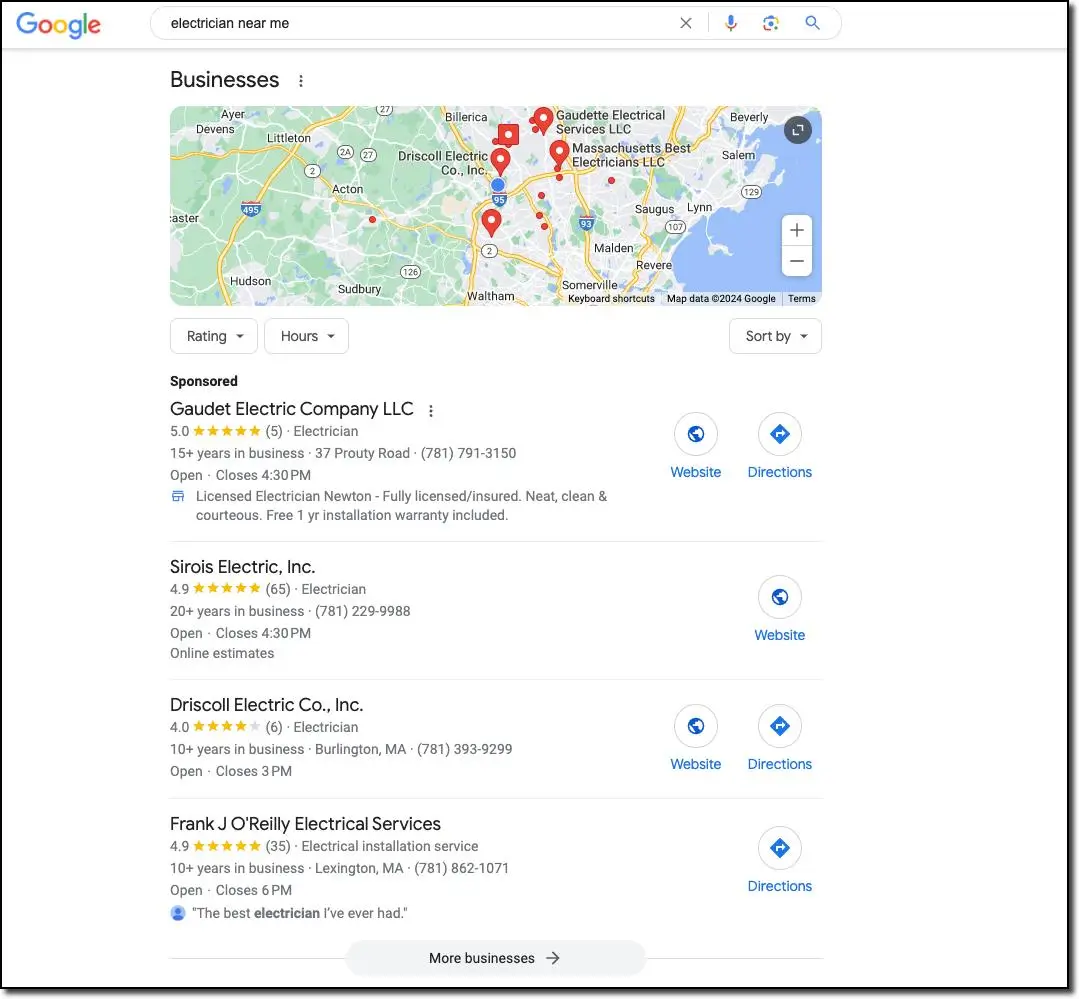Open the three-dot menu next to Businesses
This screenshot has width=1079, height=999.
(x=301, y=80)
